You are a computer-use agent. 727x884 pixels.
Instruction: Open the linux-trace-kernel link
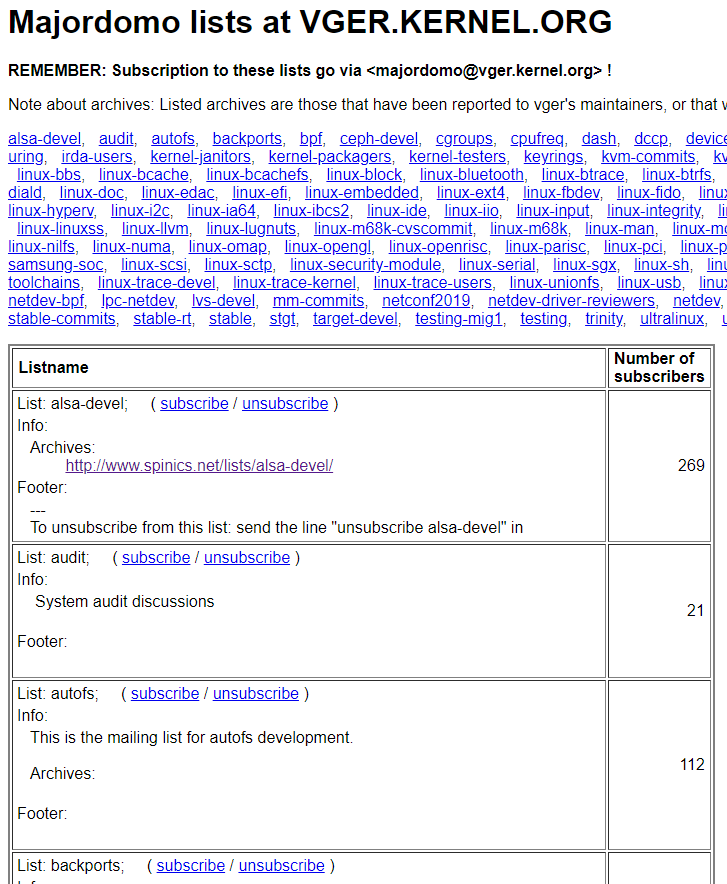pos(294,283)
